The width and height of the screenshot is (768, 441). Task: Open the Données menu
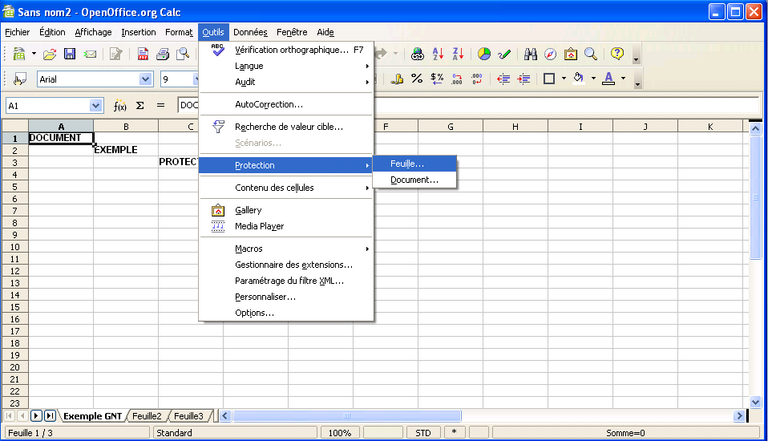(250, 32)
